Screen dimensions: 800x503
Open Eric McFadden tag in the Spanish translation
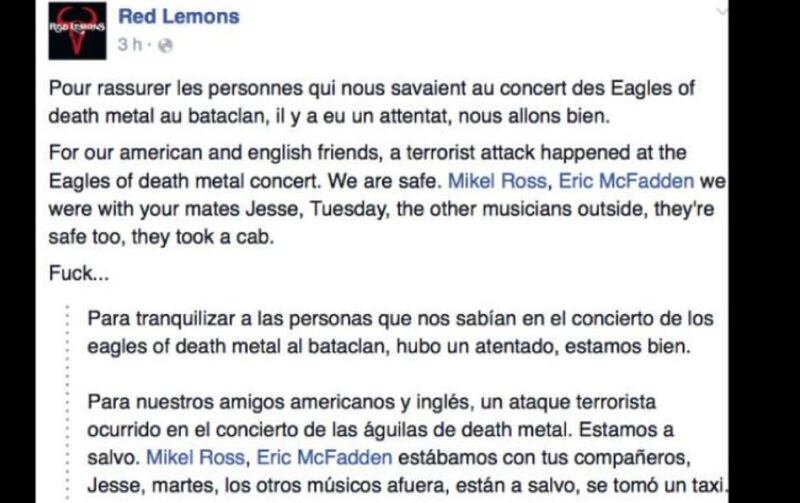tap(324, 457)
